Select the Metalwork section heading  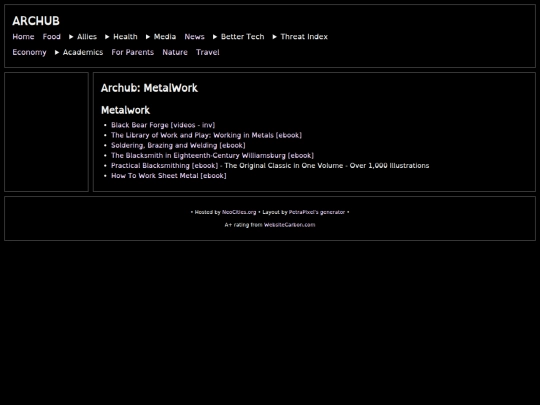point(125,110)
